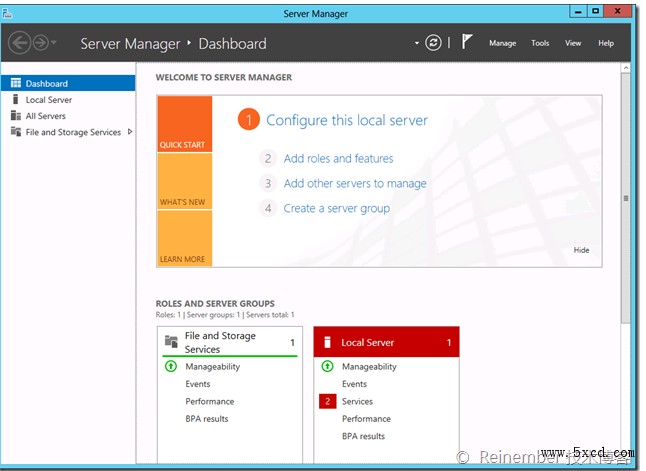Screen dimensions: 646x471
Task: Open Services in Local Server tile
Action: (357, 401)
